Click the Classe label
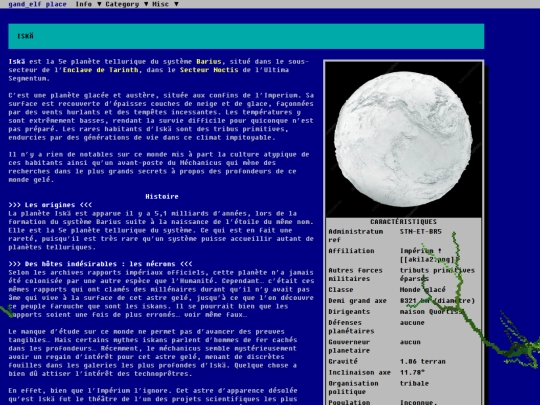The width and height of the screenshot is (540, 405). click(x=341, y=290)
